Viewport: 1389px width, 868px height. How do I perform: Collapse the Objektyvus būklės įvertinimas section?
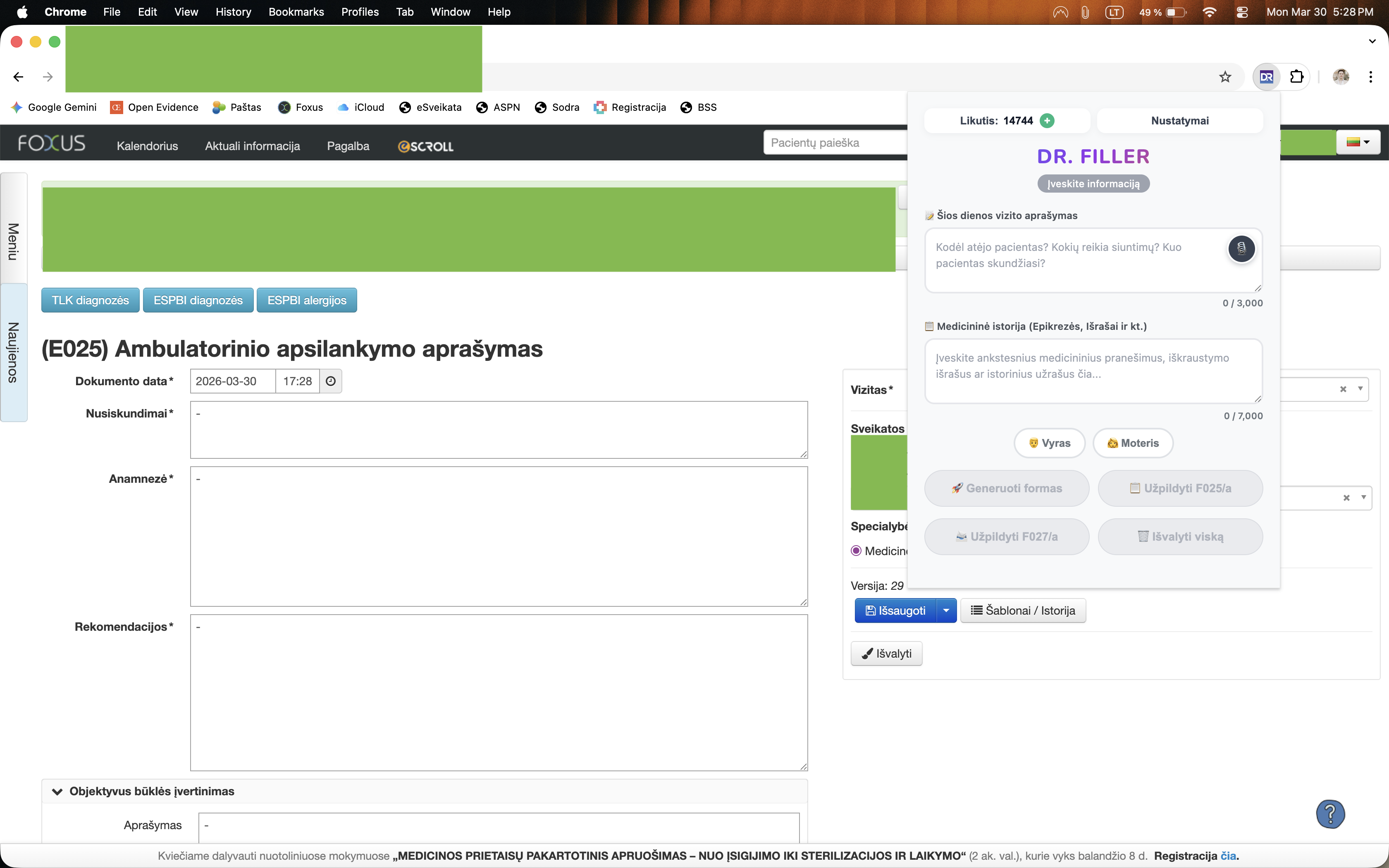click(x=57, y=792)
